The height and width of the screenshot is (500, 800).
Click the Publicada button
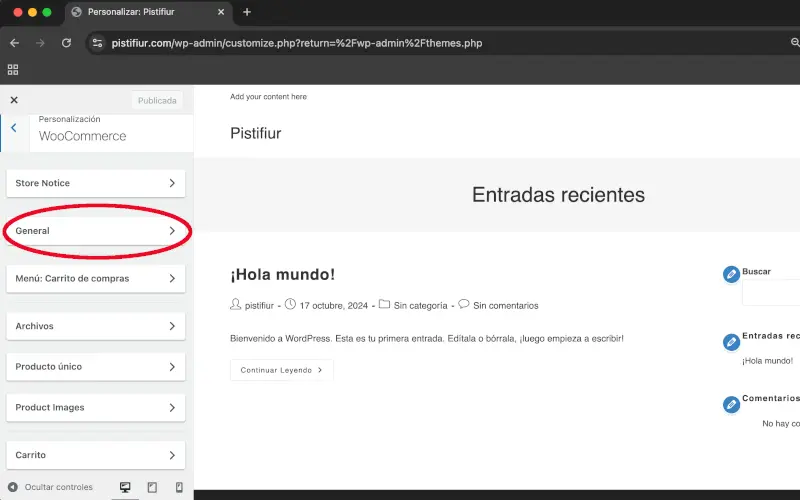[x=157, y=101]
